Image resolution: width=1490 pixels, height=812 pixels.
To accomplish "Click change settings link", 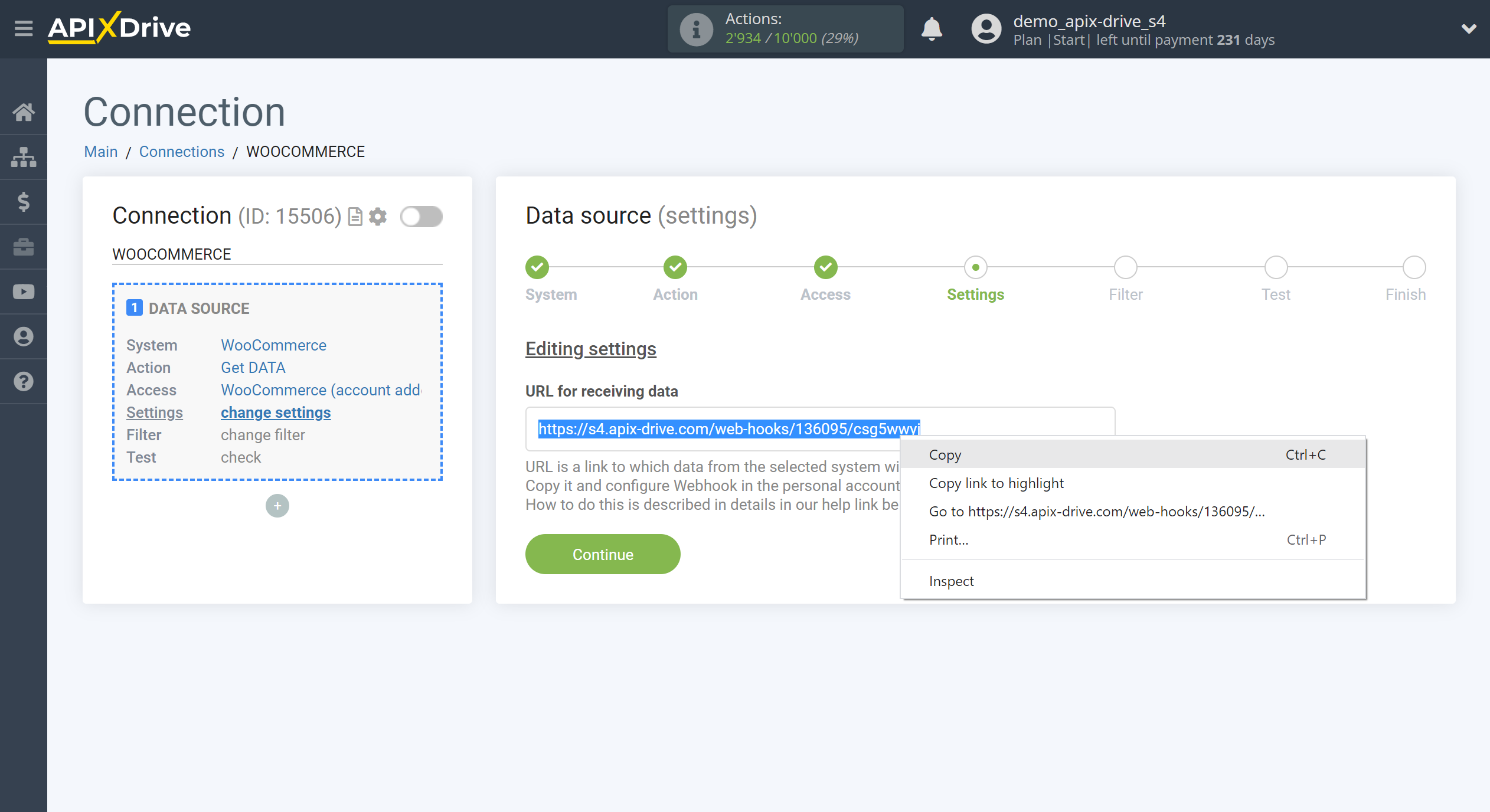I will [x=276, y=412].
